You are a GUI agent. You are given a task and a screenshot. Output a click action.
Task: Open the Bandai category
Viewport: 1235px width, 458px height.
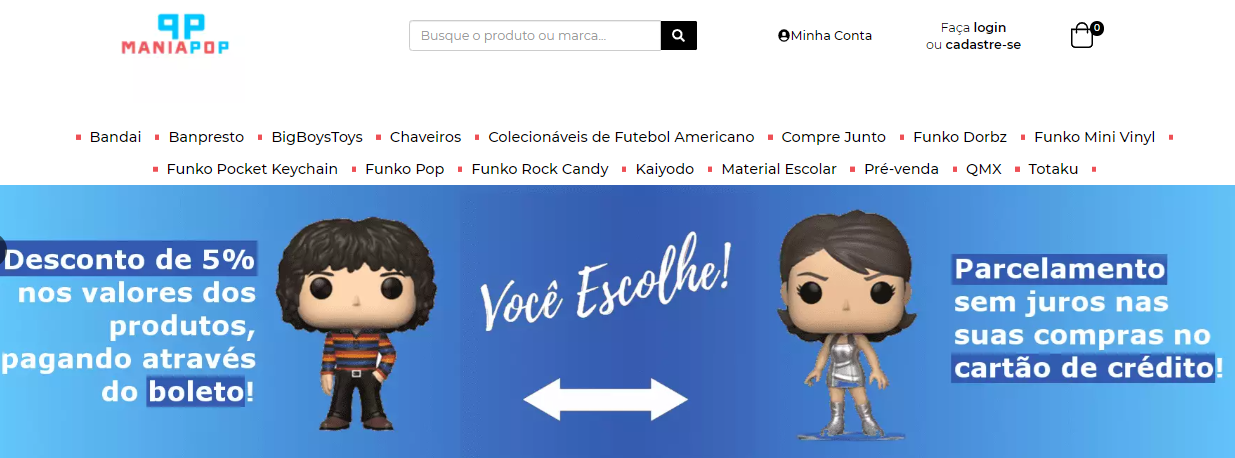pyautogui.click(x=115, y=137)
